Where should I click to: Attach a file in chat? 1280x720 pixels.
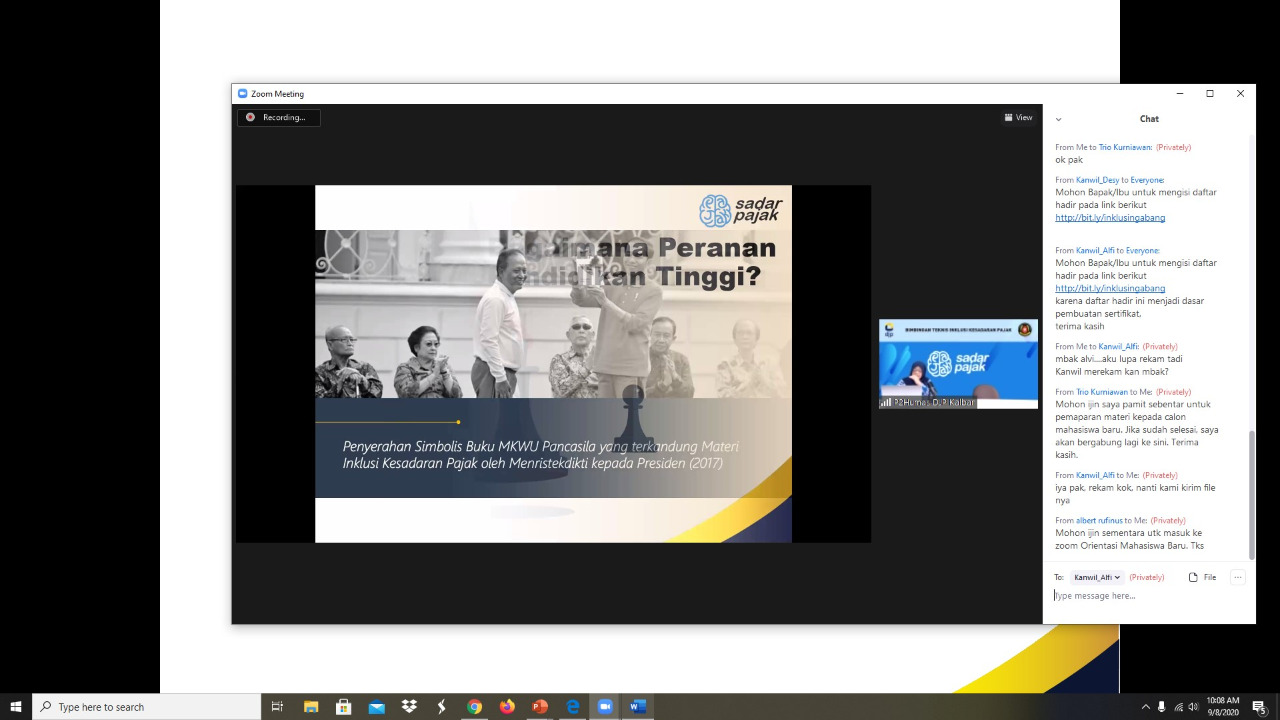1202,577
